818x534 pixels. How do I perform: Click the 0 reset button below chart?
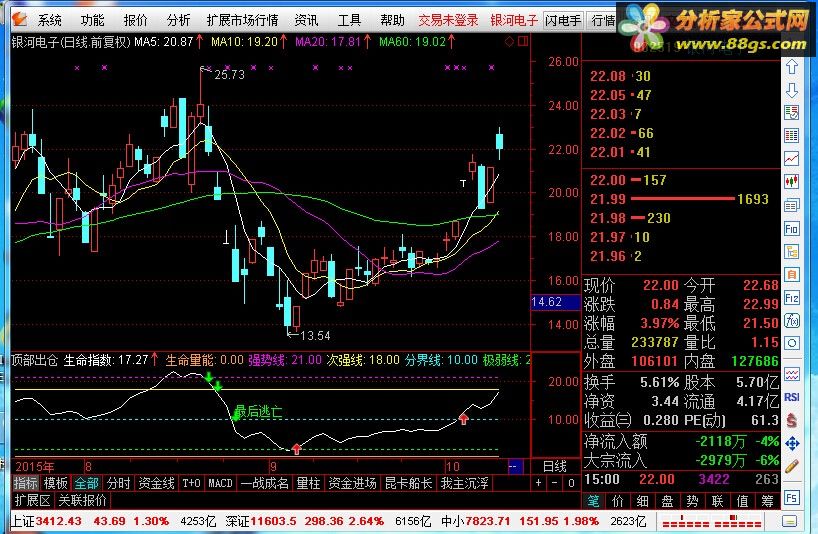click(571, 483)
